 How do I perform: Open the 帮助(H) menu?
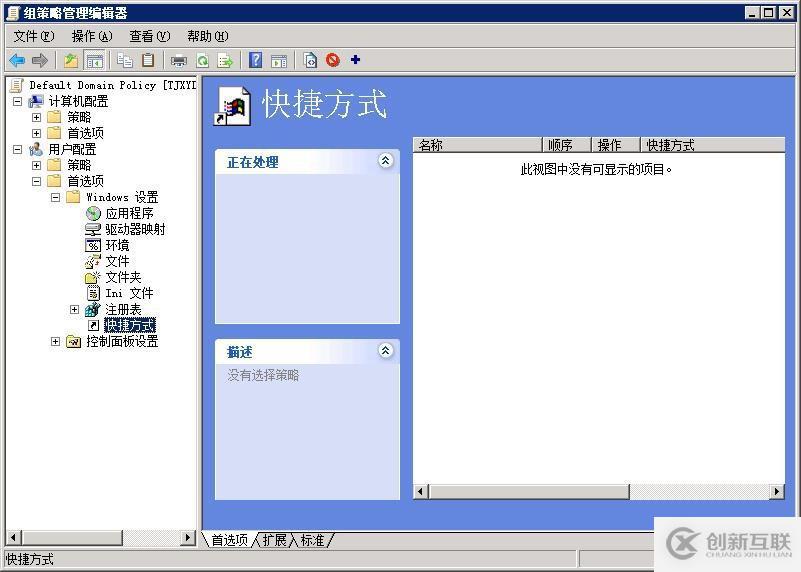208,36
